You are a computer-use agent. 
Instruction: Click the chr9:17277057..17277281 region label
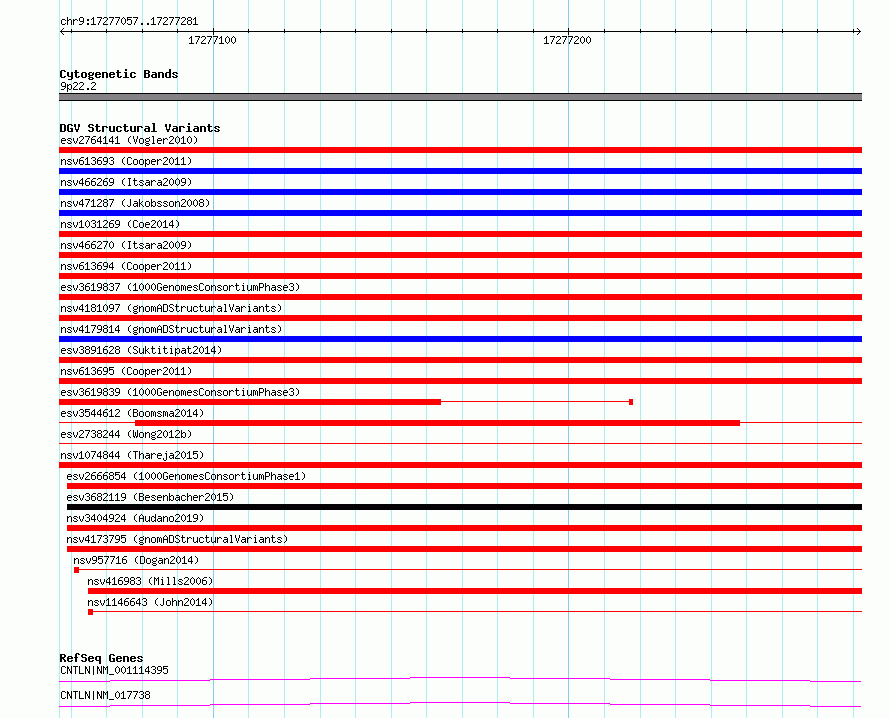click(x=129, y=22)
